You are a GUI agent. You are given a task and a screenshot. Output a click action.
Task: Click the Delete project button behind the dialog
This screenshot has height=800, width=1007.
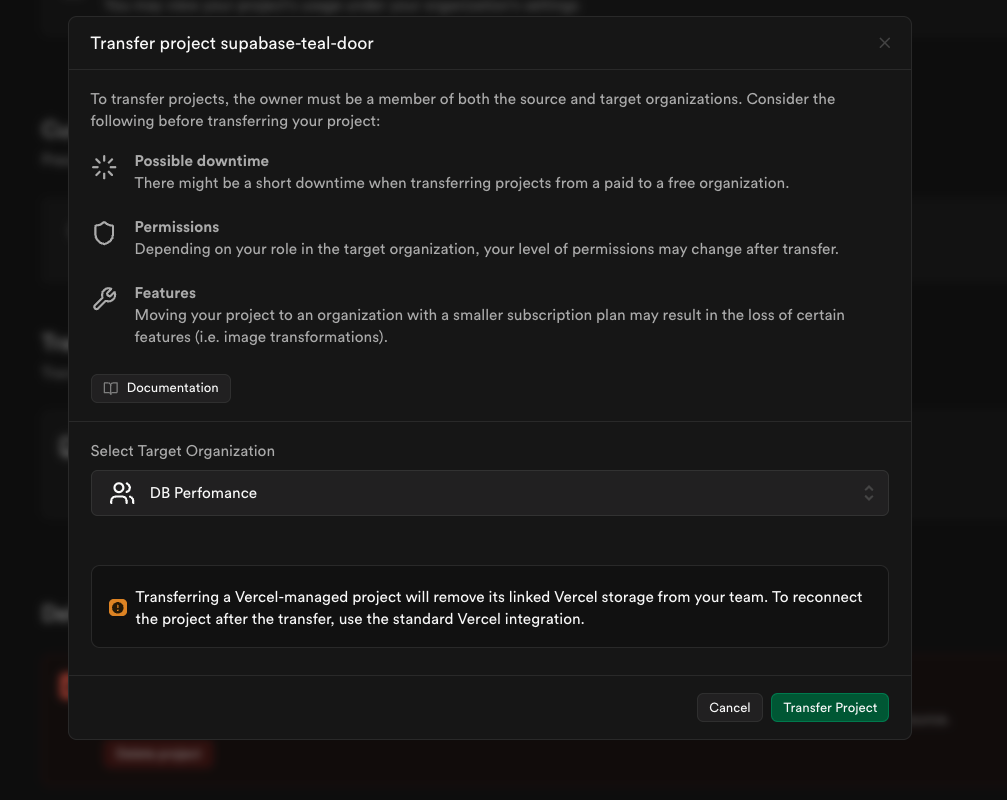click(157, 755)
